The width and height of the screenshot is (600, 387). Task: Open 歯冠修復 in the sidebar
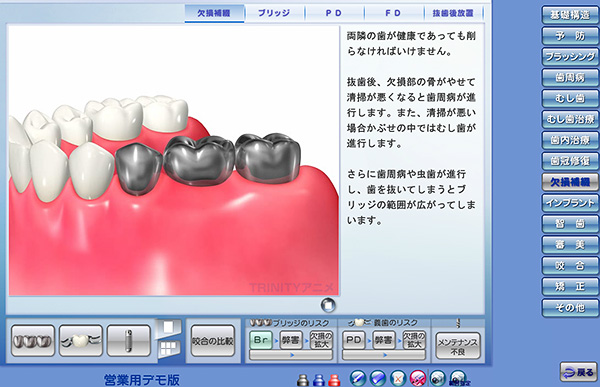pyautogui.click(x=570, y=161)
